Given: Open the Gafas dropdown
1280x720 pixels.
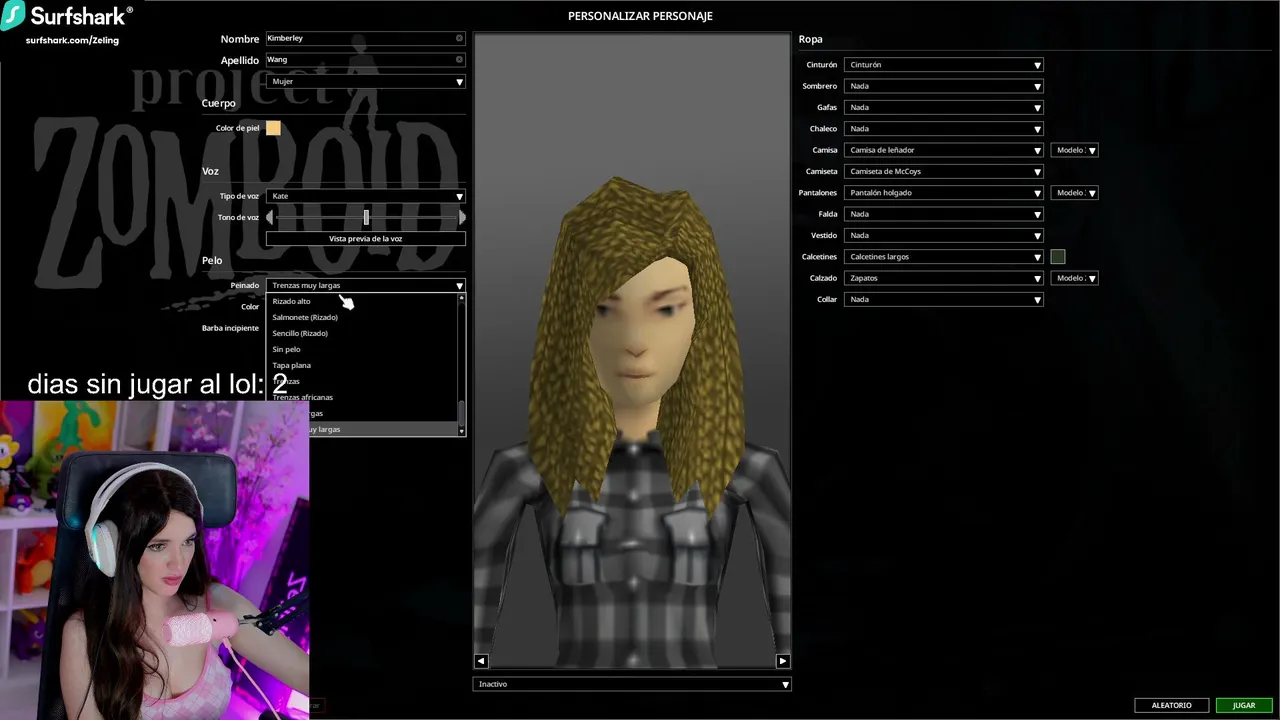Looking at the screenshot, I should [x=944, y=108].
